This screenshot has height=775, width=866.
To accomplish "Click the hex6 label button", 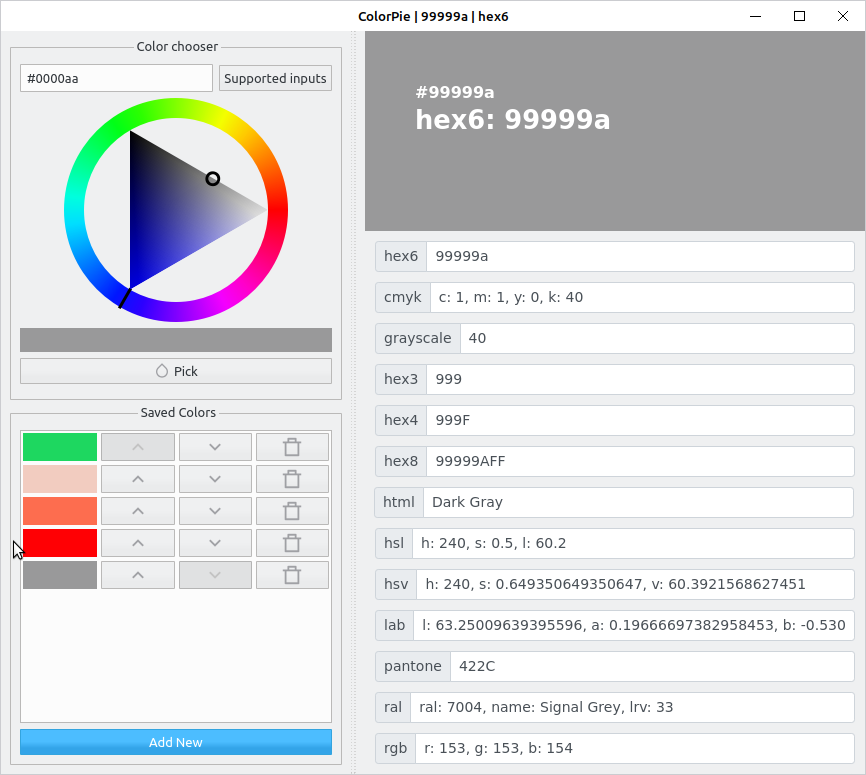I will (401, 256).
